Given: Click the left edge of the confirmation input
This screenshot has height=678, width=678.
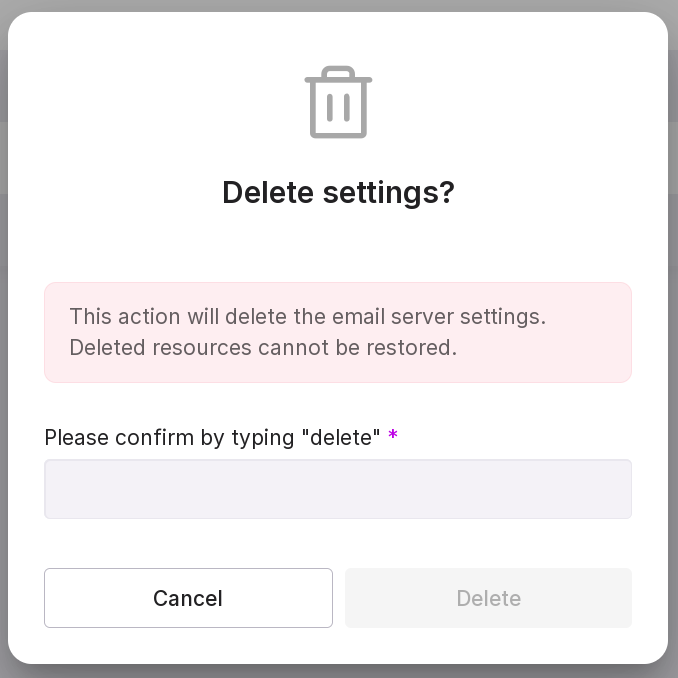Looking at the screenshot, I should coord(54,489).
